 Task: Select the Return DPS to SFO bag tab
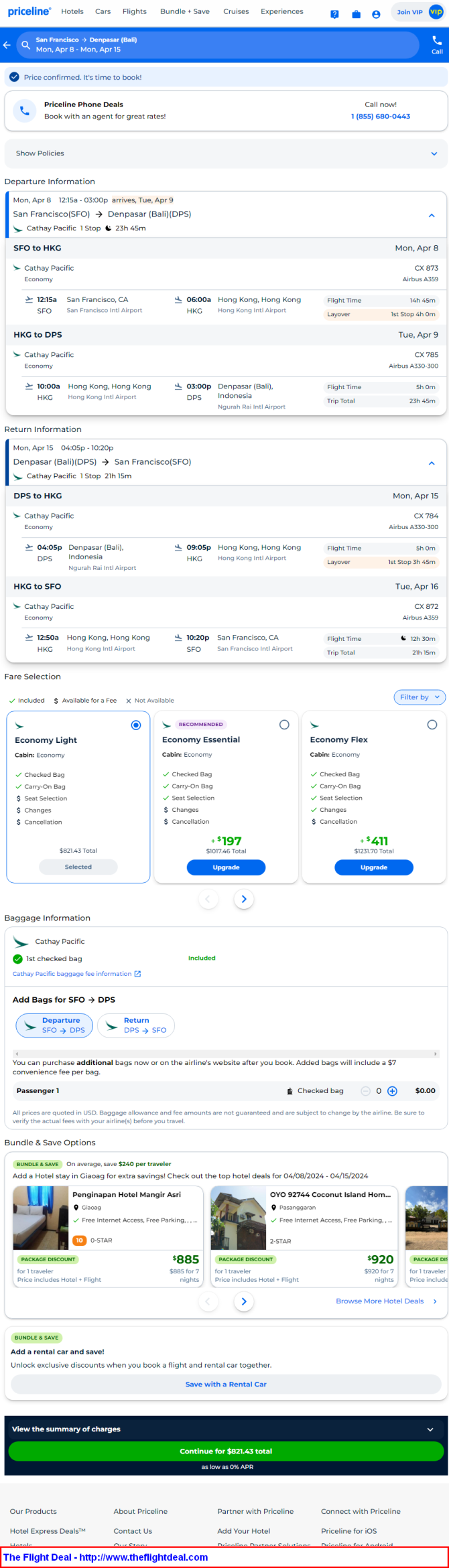(x=136, y=1025)
